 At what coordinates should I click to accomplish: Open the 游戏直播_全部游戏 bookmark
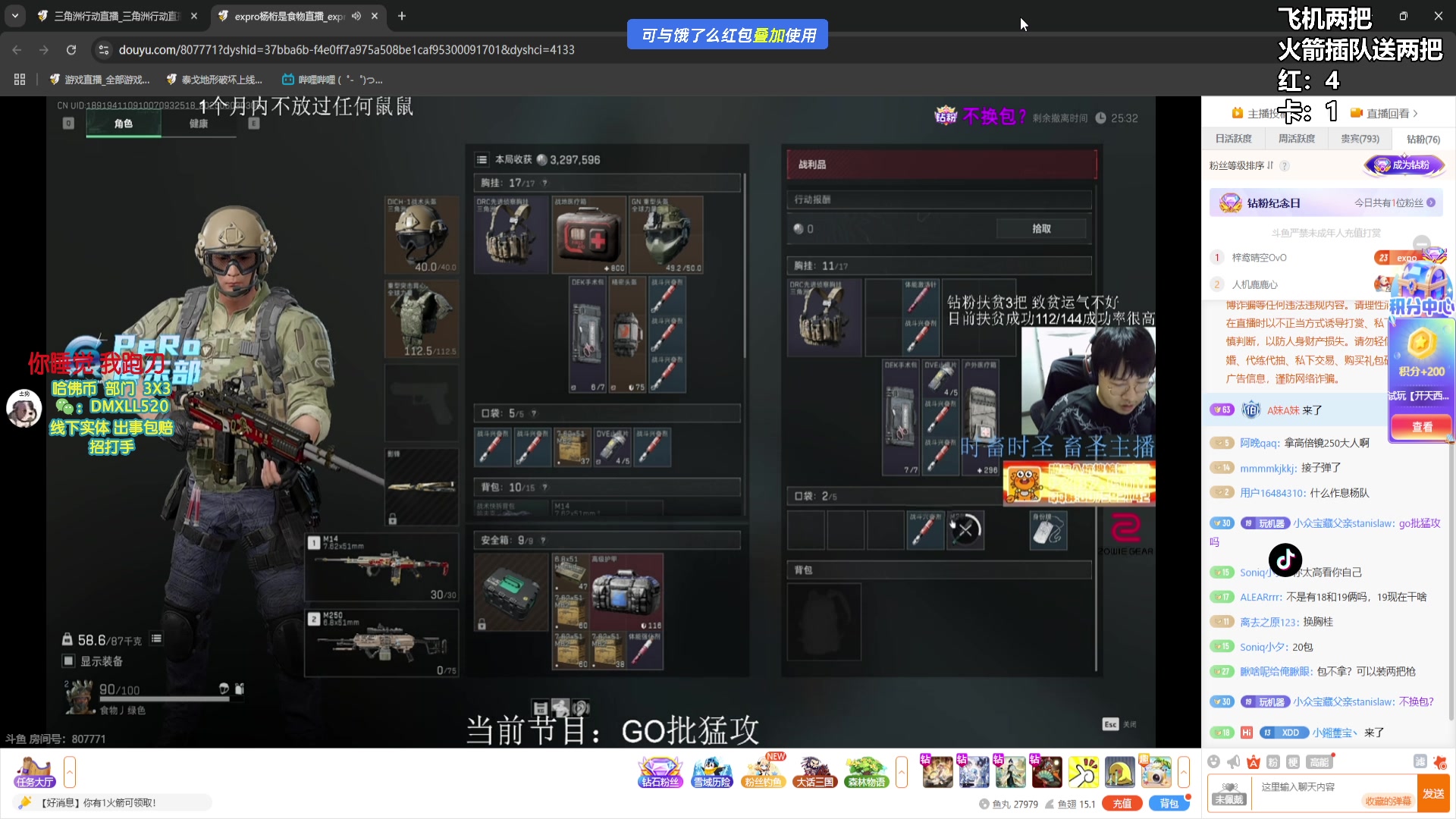(100, 79)
